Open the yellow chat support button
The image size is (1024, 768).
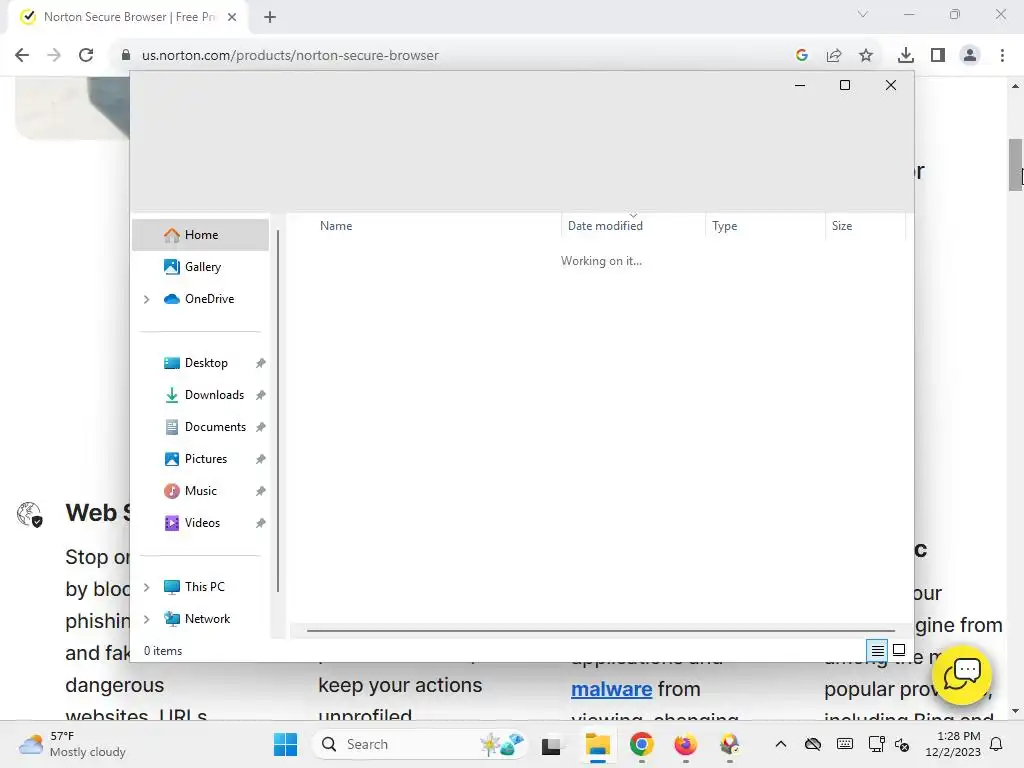tap(962, 675)
